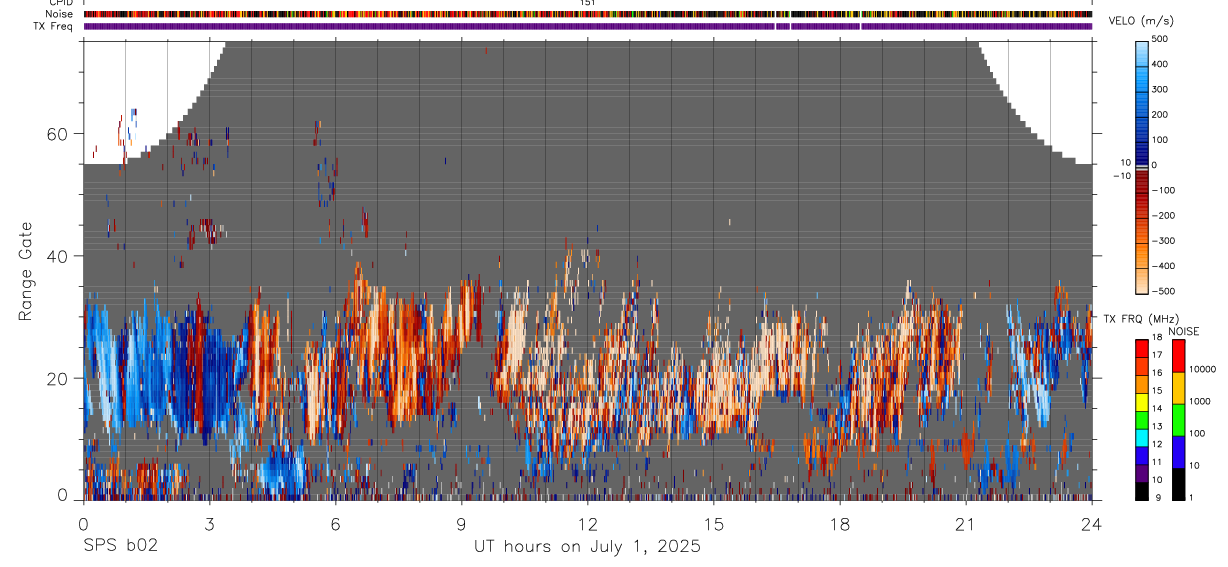The image size is (1228, 567).
Task: Click the purple TX Freq strip above the plot
Action: click(588, 26)
